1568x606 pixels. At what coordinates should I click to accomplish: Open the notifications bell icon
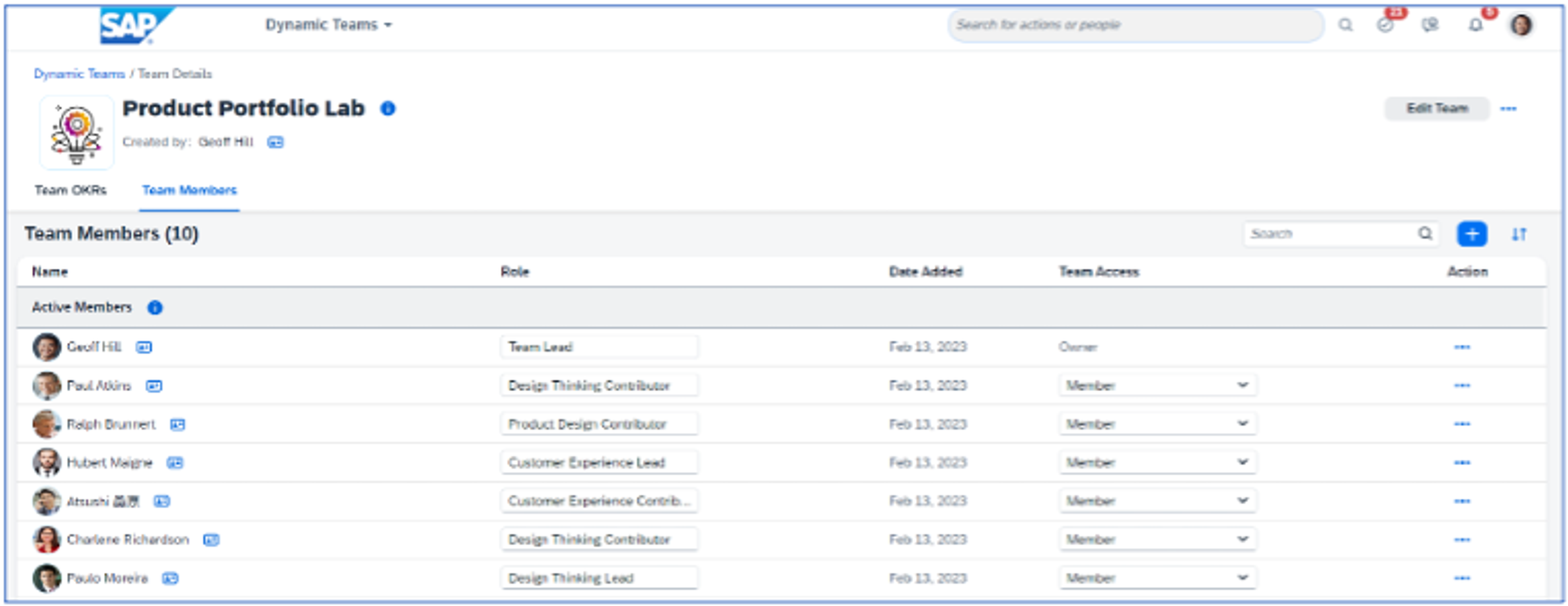[x=1475, y=25]
